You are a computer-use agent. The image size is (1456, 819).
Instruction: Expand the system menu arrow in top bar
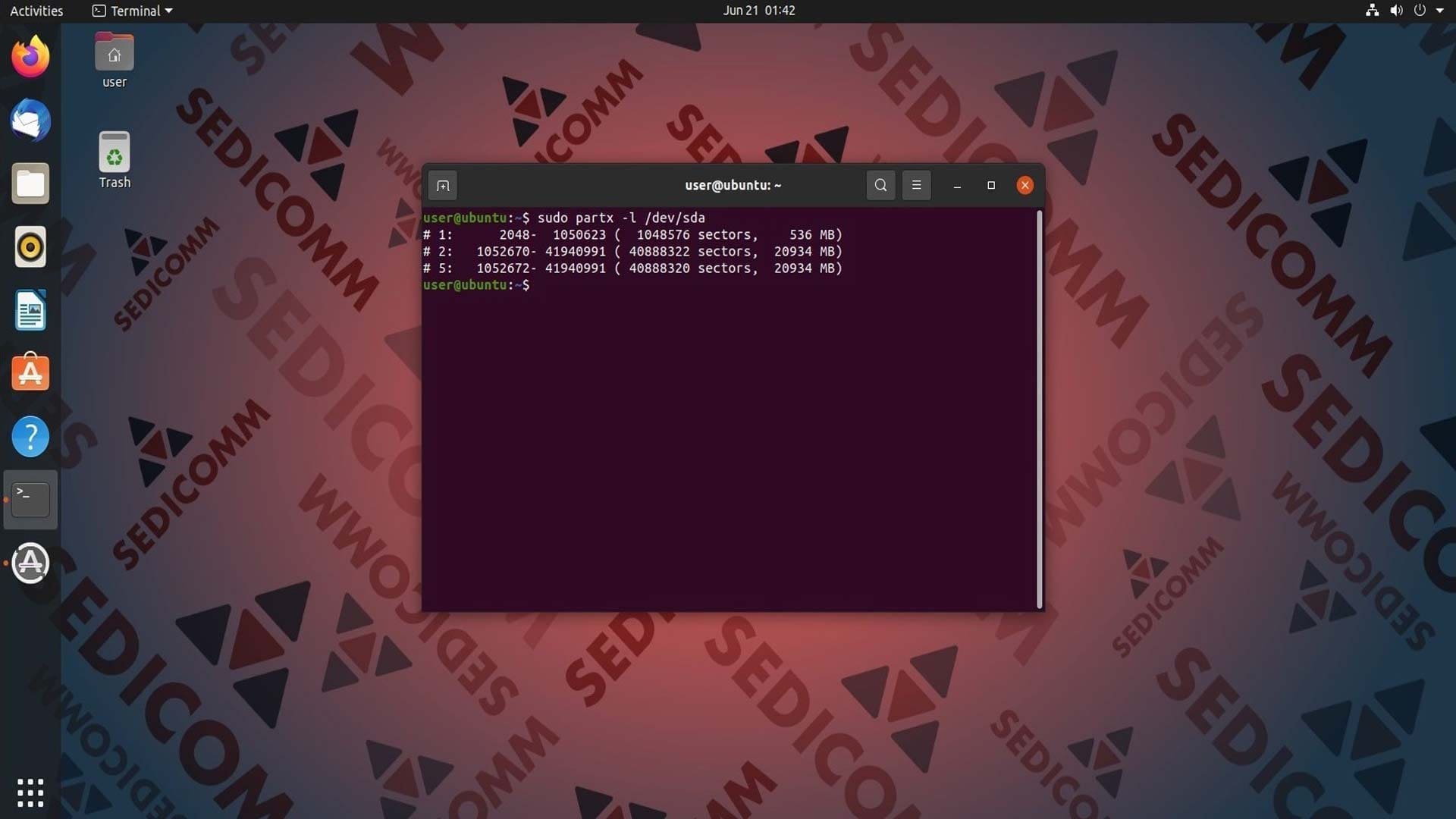(1439, 11)
